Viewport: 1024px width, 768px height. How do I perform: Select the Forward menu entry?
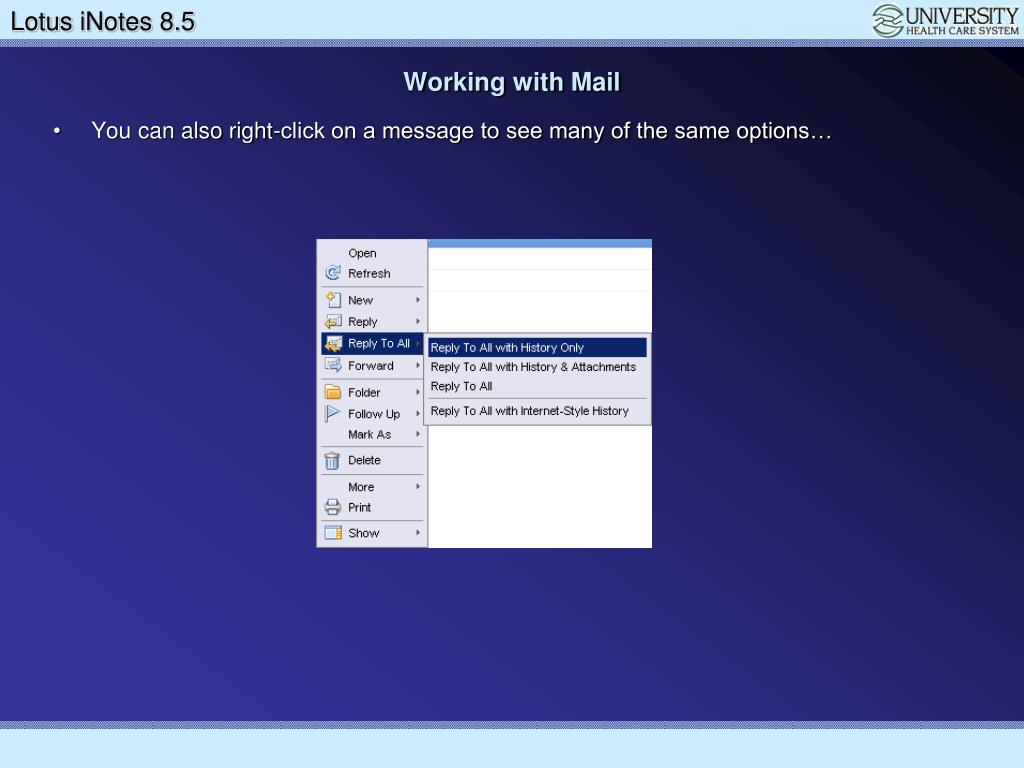(x=372, y=365)
